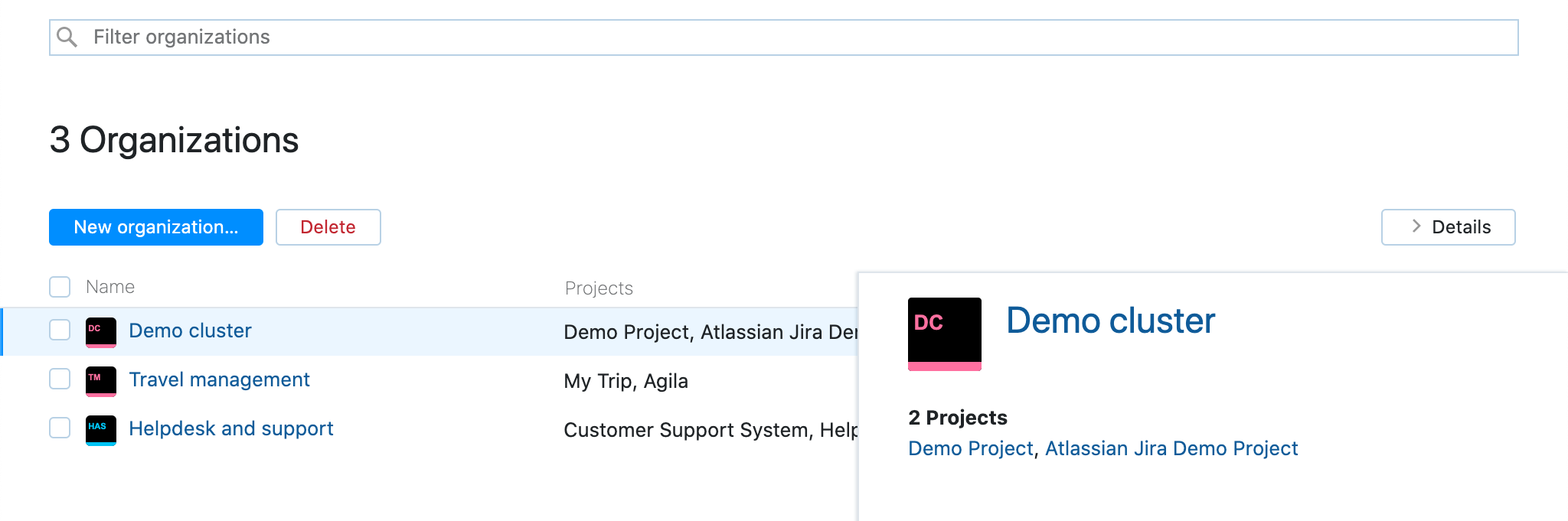Open the Helpdesk and support link
Viewport: 1568px width, 521px height.
(x=230, y=428)
